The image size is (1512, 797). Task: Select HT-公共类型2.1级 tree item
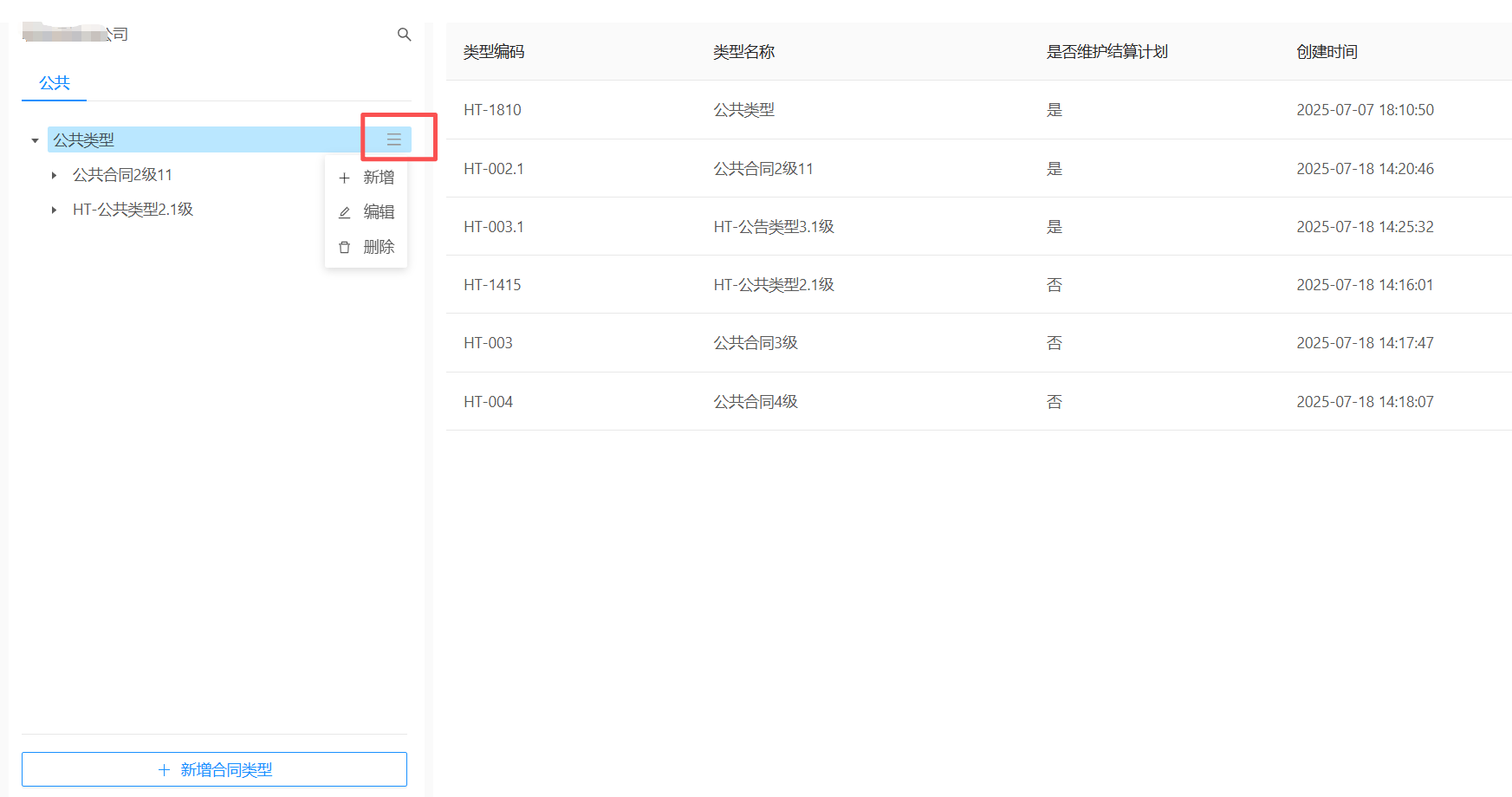click(133, 210)
